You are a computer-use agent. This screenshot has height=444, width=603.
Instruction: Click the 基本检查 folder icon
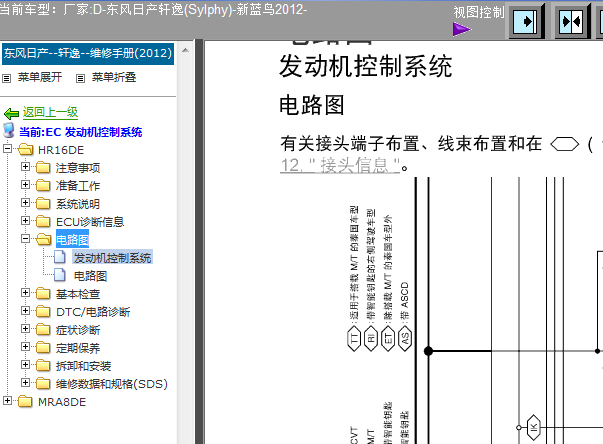(43, 293)
